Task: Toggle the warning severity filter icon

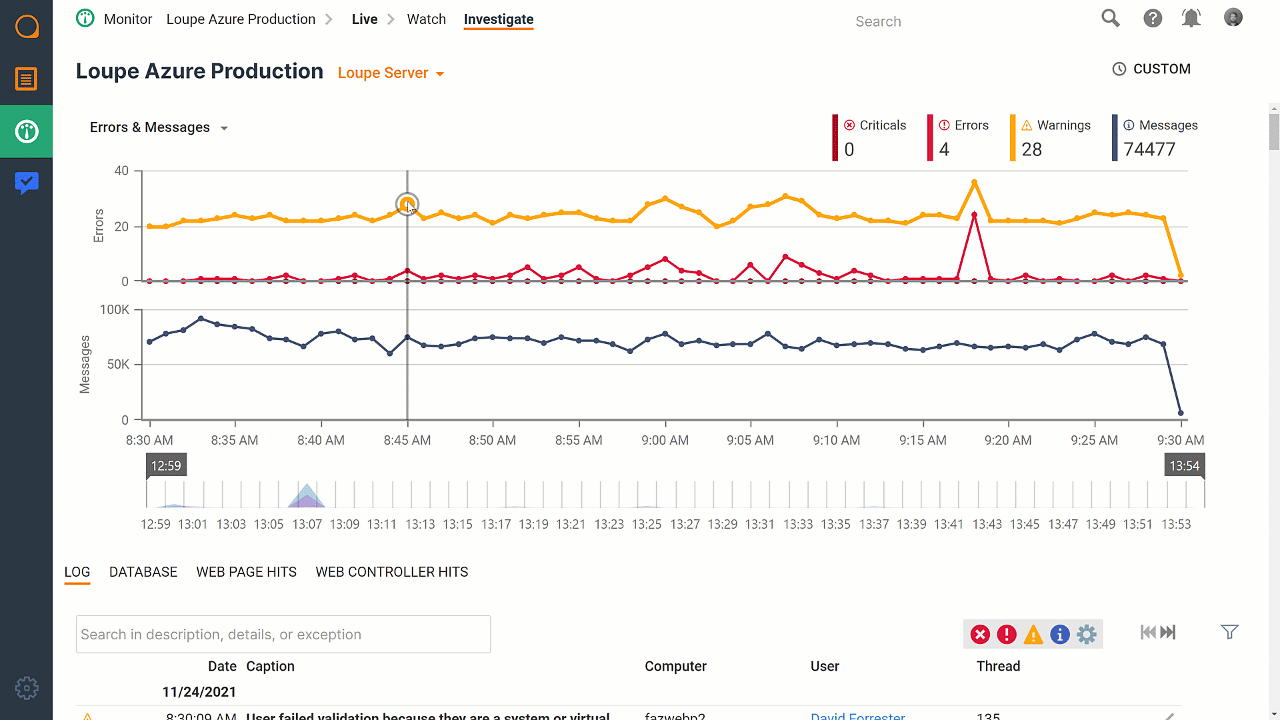Action: click(x=1033, y=634)
